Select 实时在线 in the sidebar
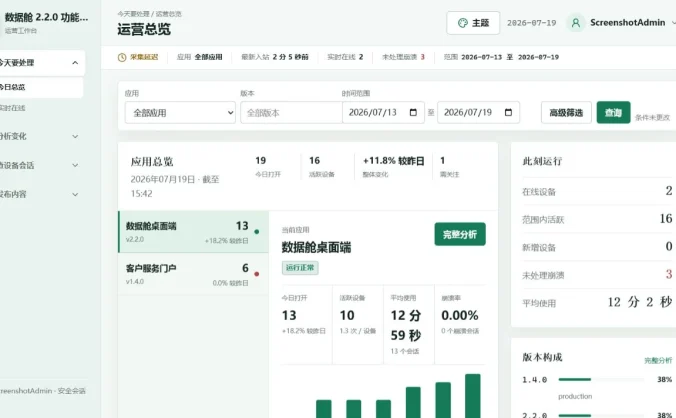 (41, 108)
